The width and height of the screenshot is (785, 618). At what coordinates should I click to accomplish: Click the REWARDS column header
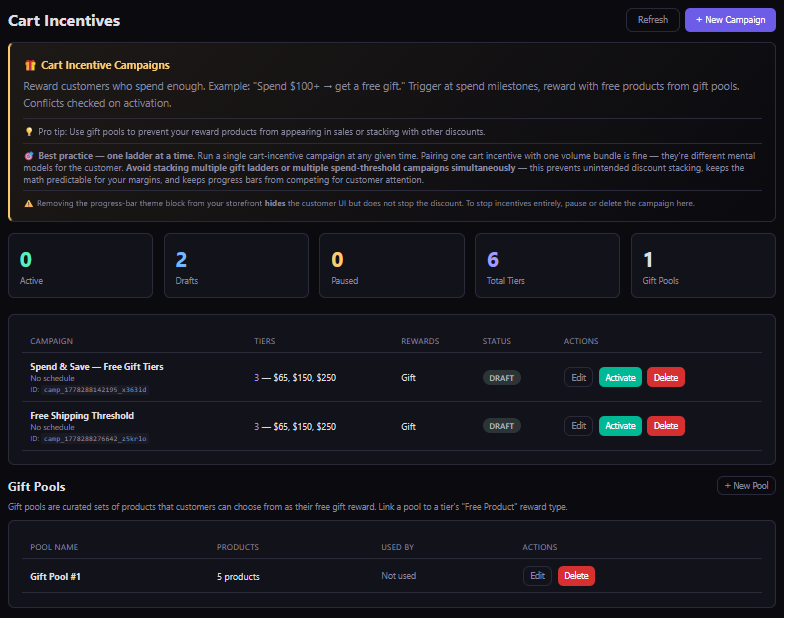click(420, 341)
